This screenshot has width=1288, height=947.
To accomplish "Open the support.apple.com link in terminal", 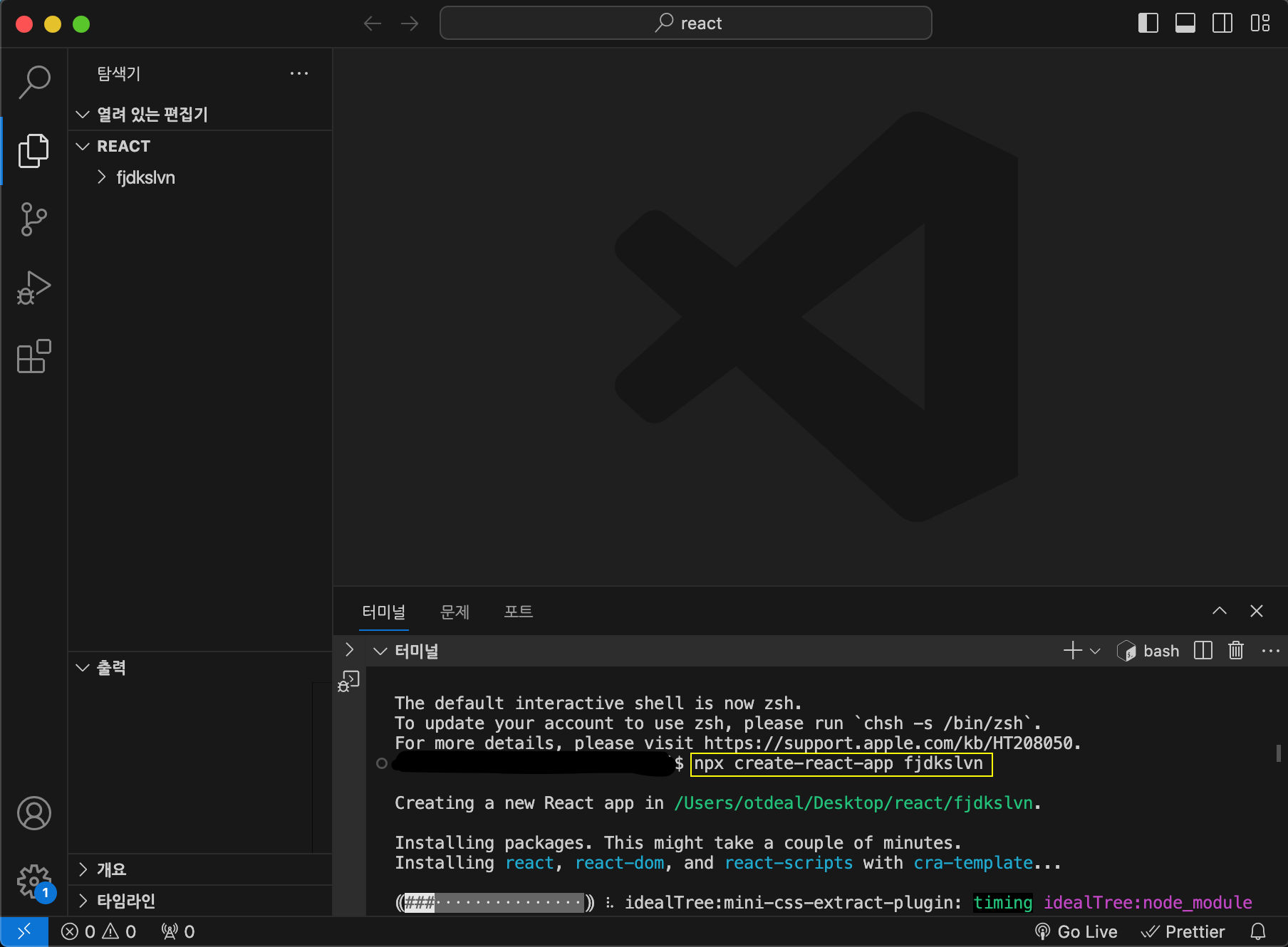I will click(x=888, y=743).
